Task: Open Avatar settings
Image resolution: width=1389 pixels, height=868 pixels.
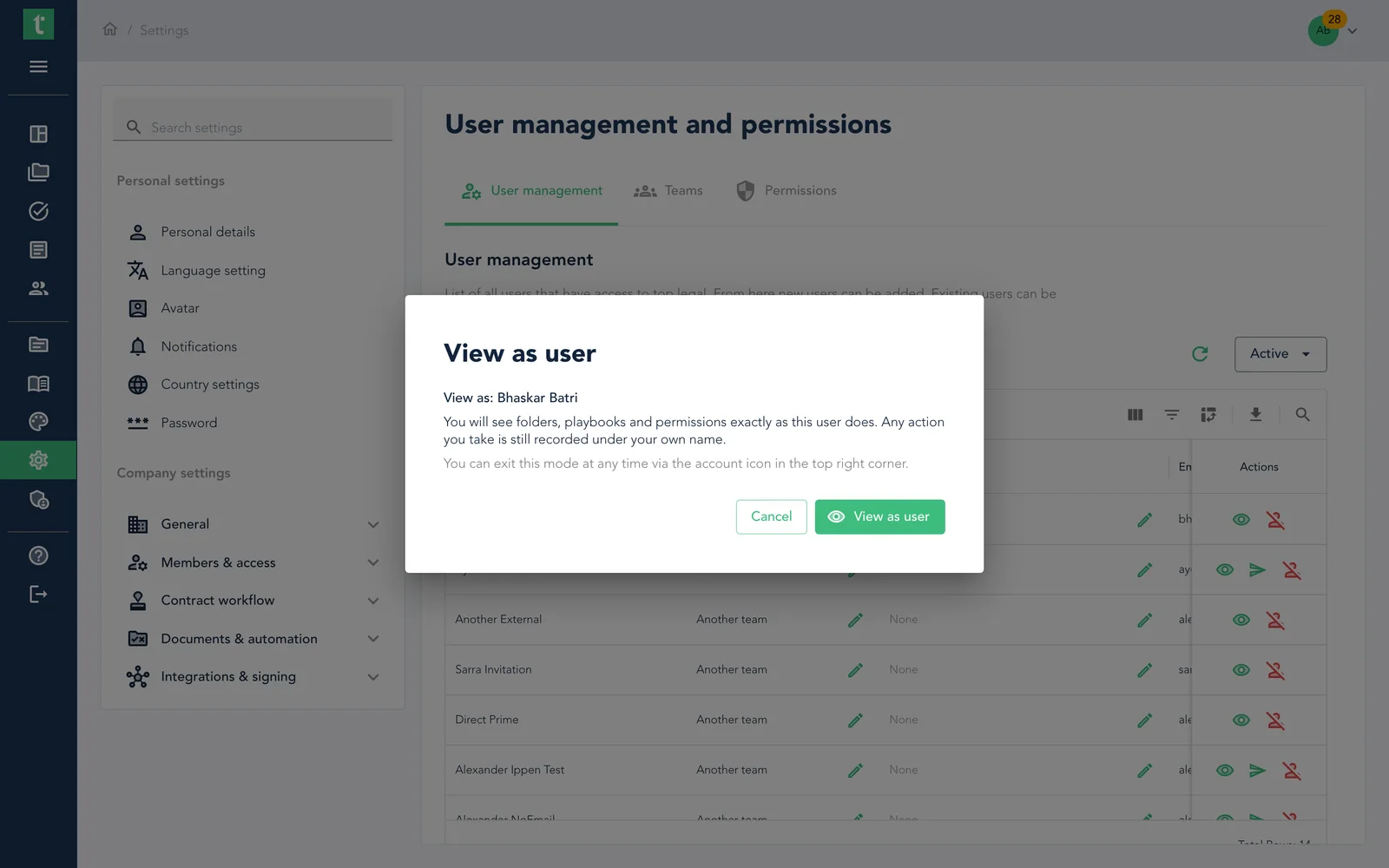Action: (180, 308)
